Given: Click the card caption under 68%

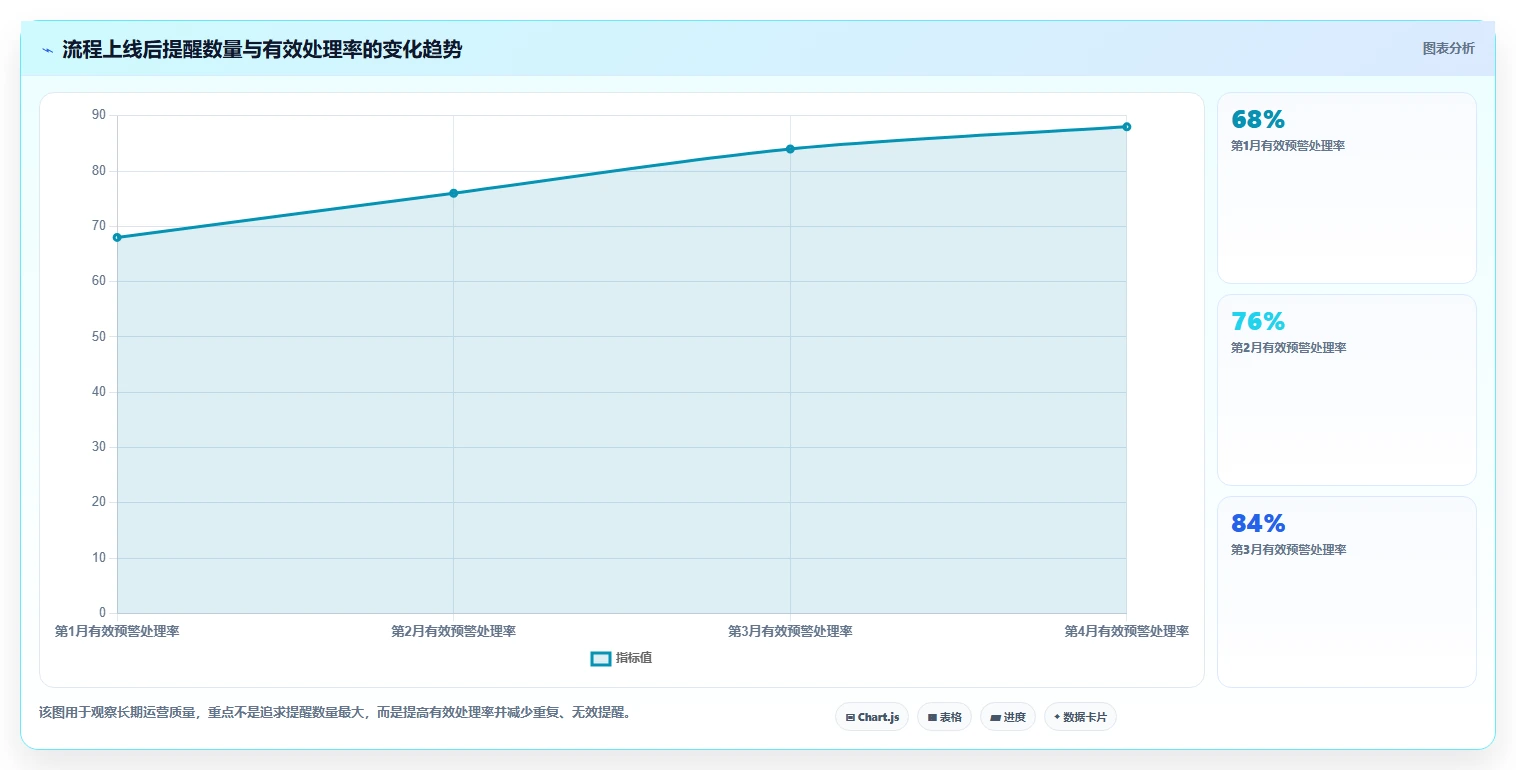Looking at the screenshot, I should pos(1287,146).
